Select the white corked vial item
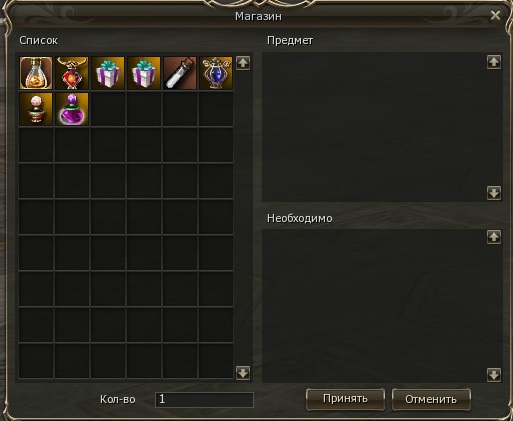 click(x=180, y=73)
